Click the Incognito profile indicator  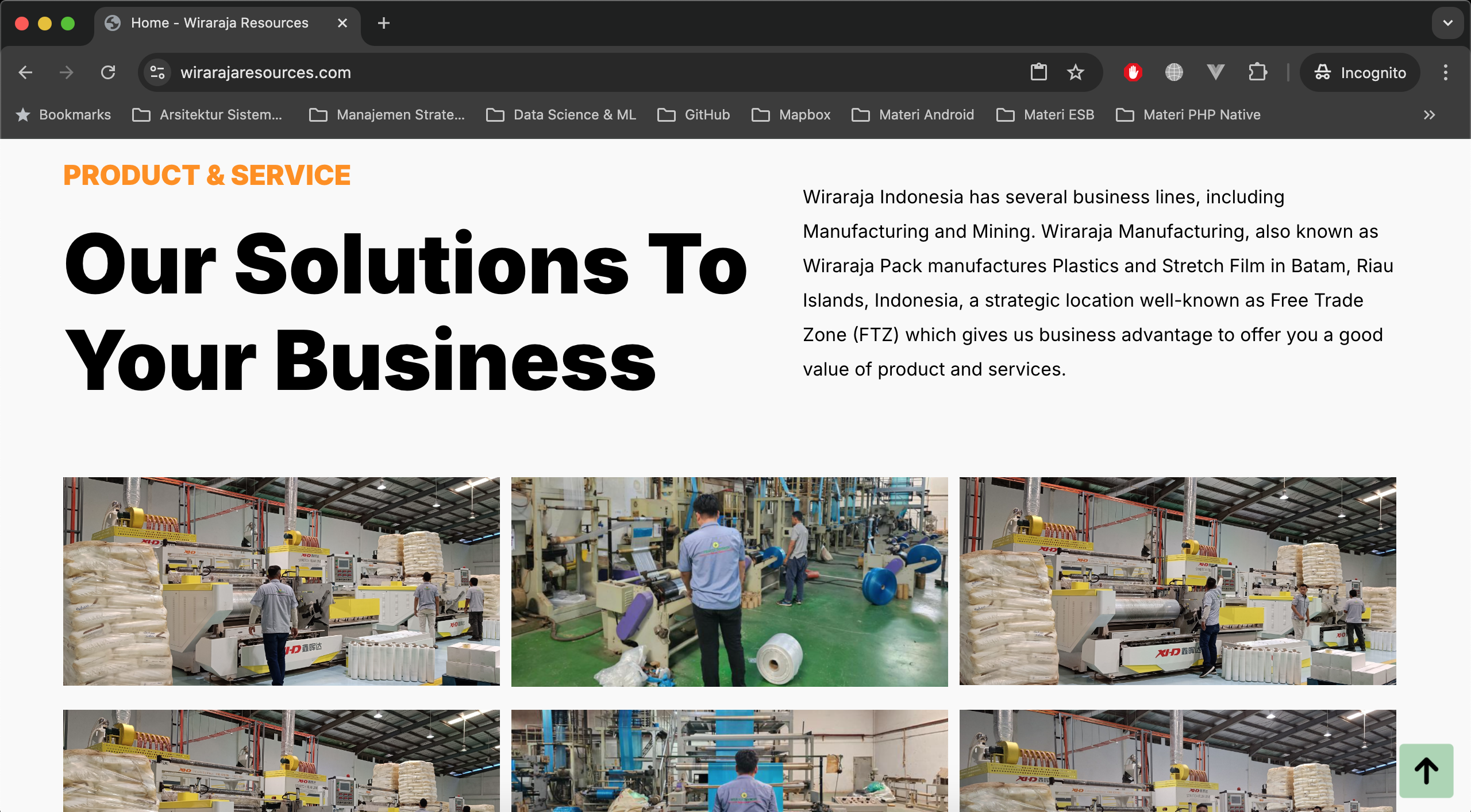(1360, 72)
